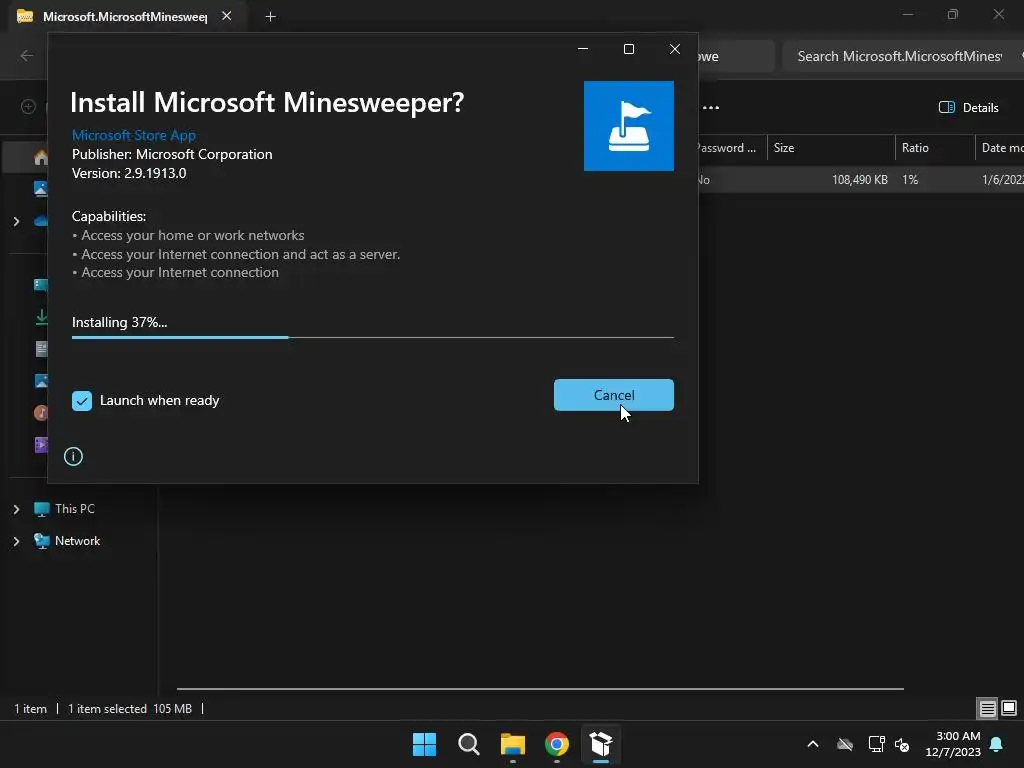Select the 108,490 KB file size cell
Image resolution: width=1024 pixels, height=768 pixels.
[x=859, y=180]
